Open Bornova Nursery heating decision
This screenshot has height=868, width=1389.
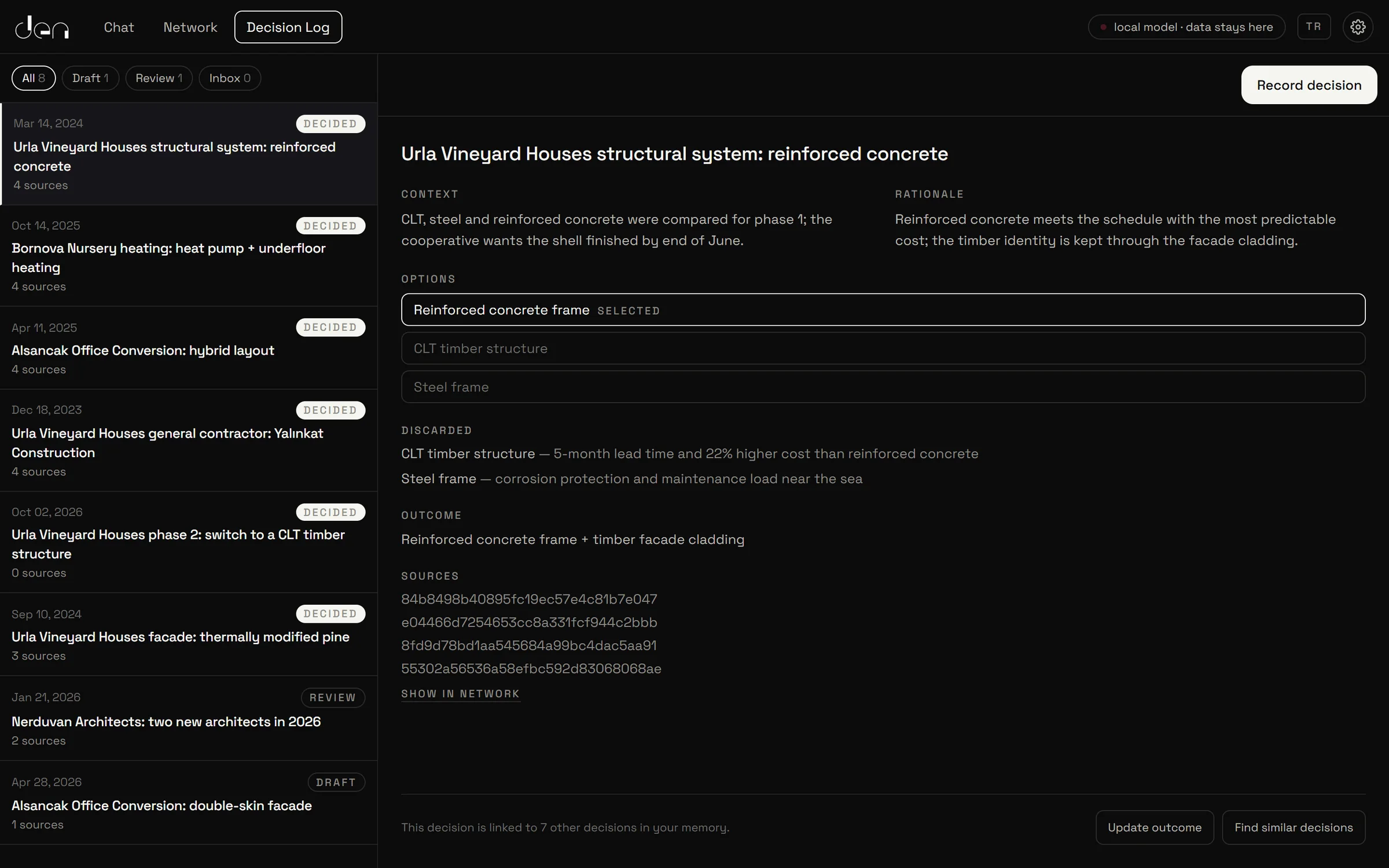coord(189,256)
